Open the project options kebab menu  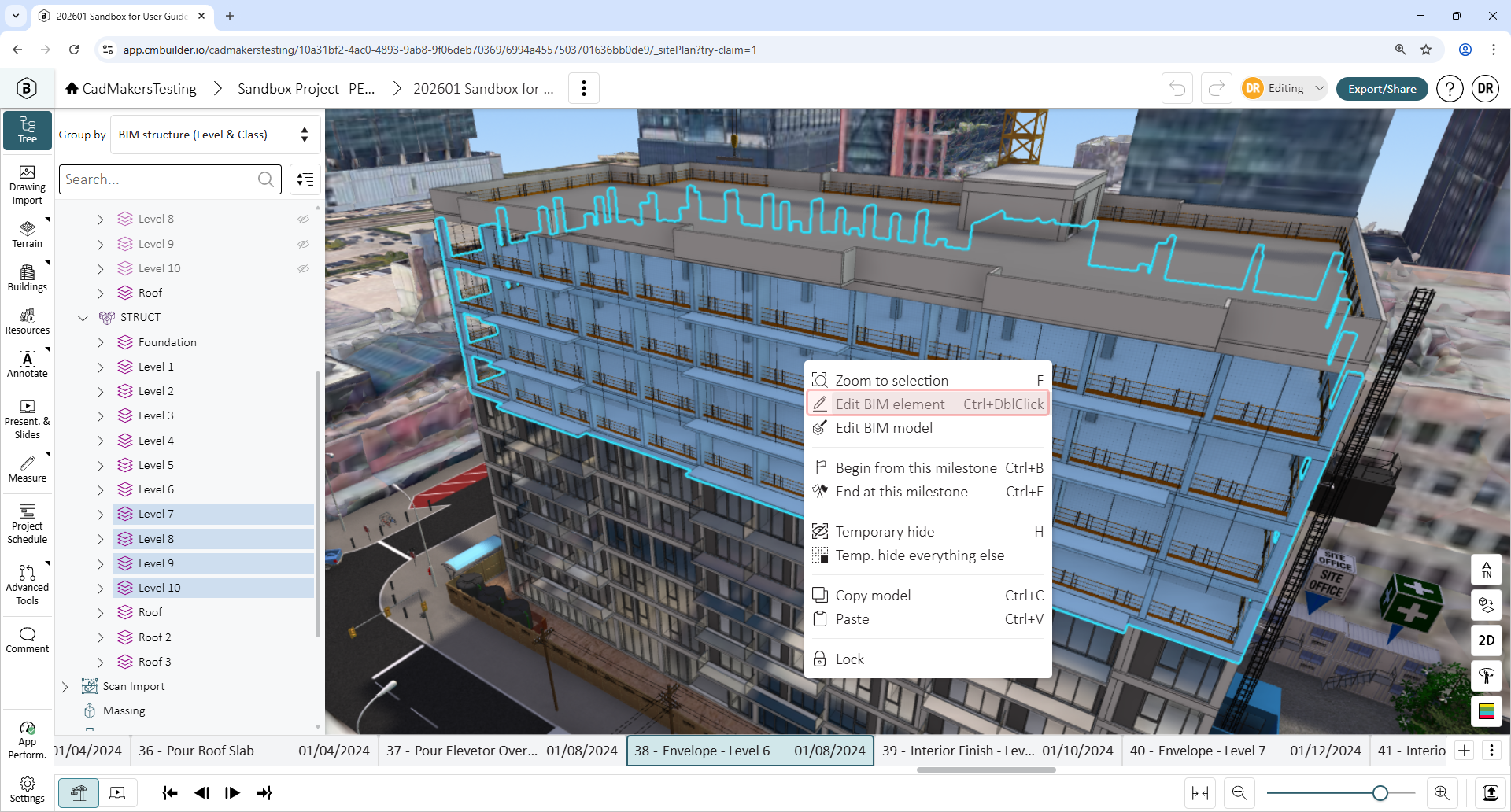[583, 88]
